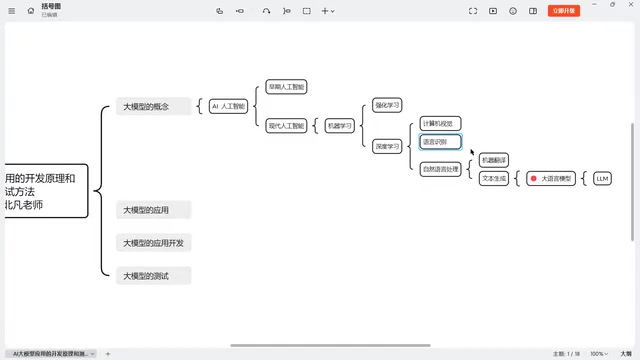Go to the Home screen icon
640x360 pixels.
click(x=31, y=11)
